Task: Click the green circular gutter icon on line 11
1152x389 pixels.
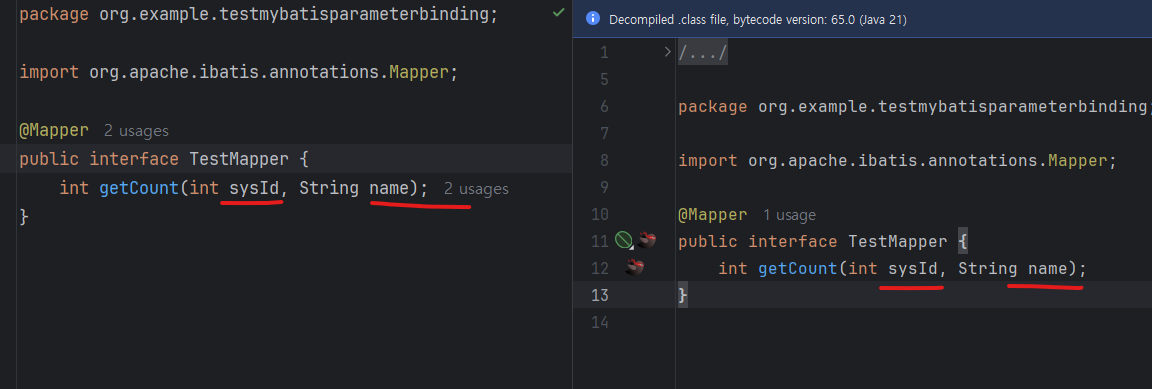Action: (623, 240)
